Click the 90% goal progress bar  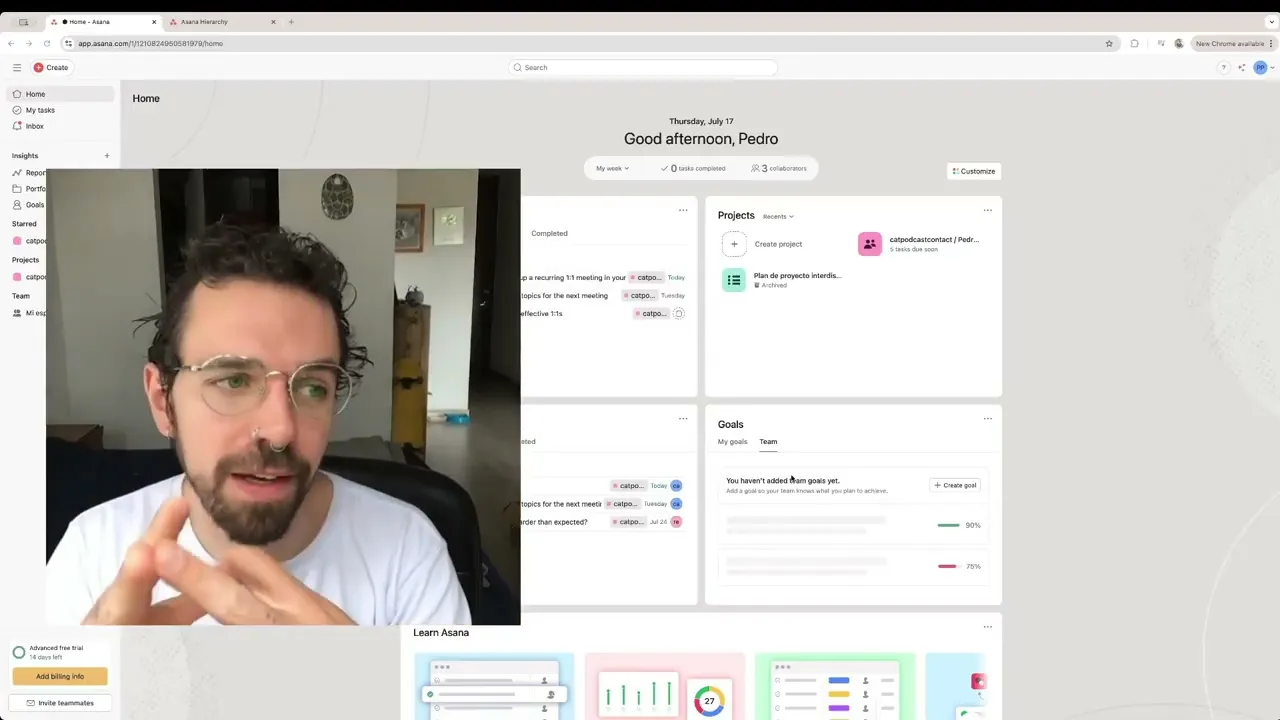click(x=948, y=525)
